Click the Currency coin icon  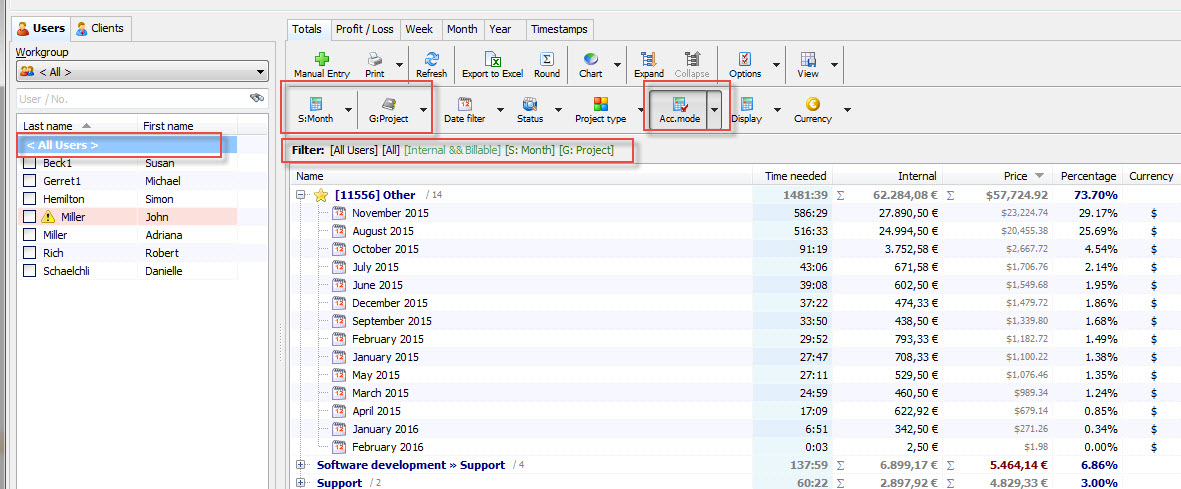(812, 105)
